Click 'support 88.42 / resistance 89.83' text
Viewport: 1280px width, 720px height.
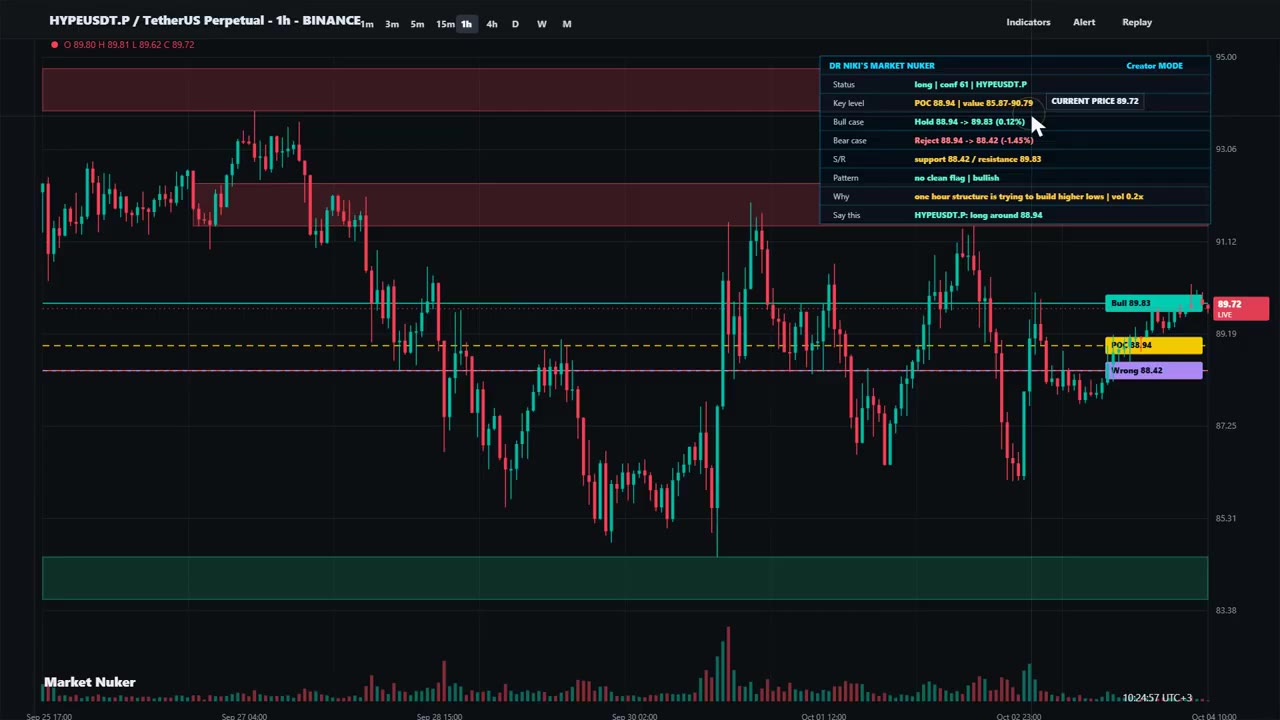click(977, 159)
